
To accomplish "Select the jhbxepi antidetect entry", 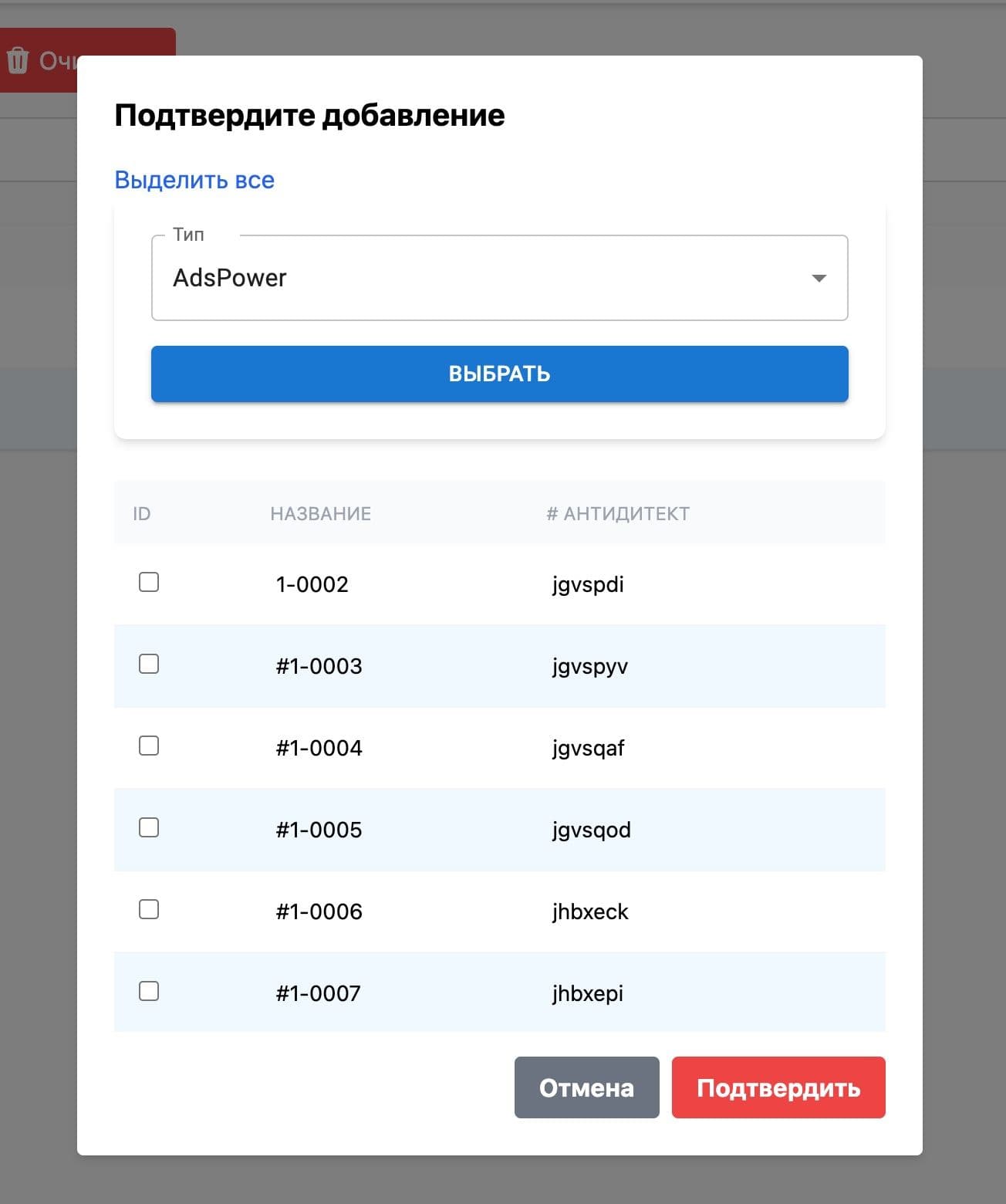I will pos(588,993).
